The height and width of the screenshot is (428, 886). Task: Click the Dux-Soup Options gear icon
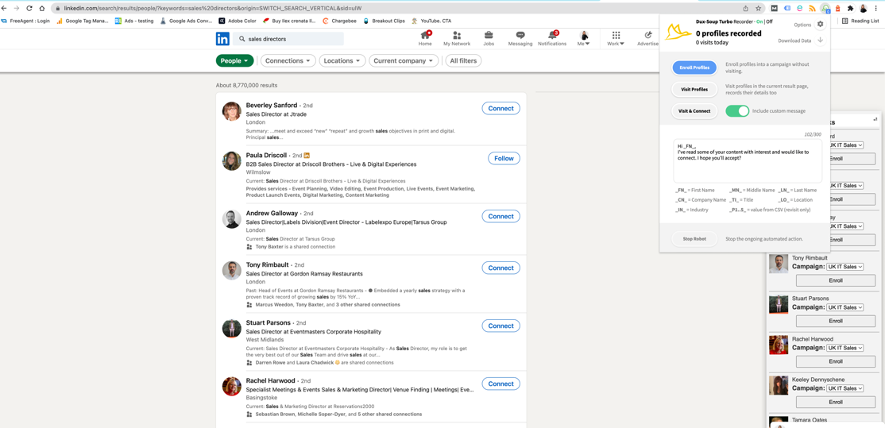pyautogui.click(x=820, y=24)
